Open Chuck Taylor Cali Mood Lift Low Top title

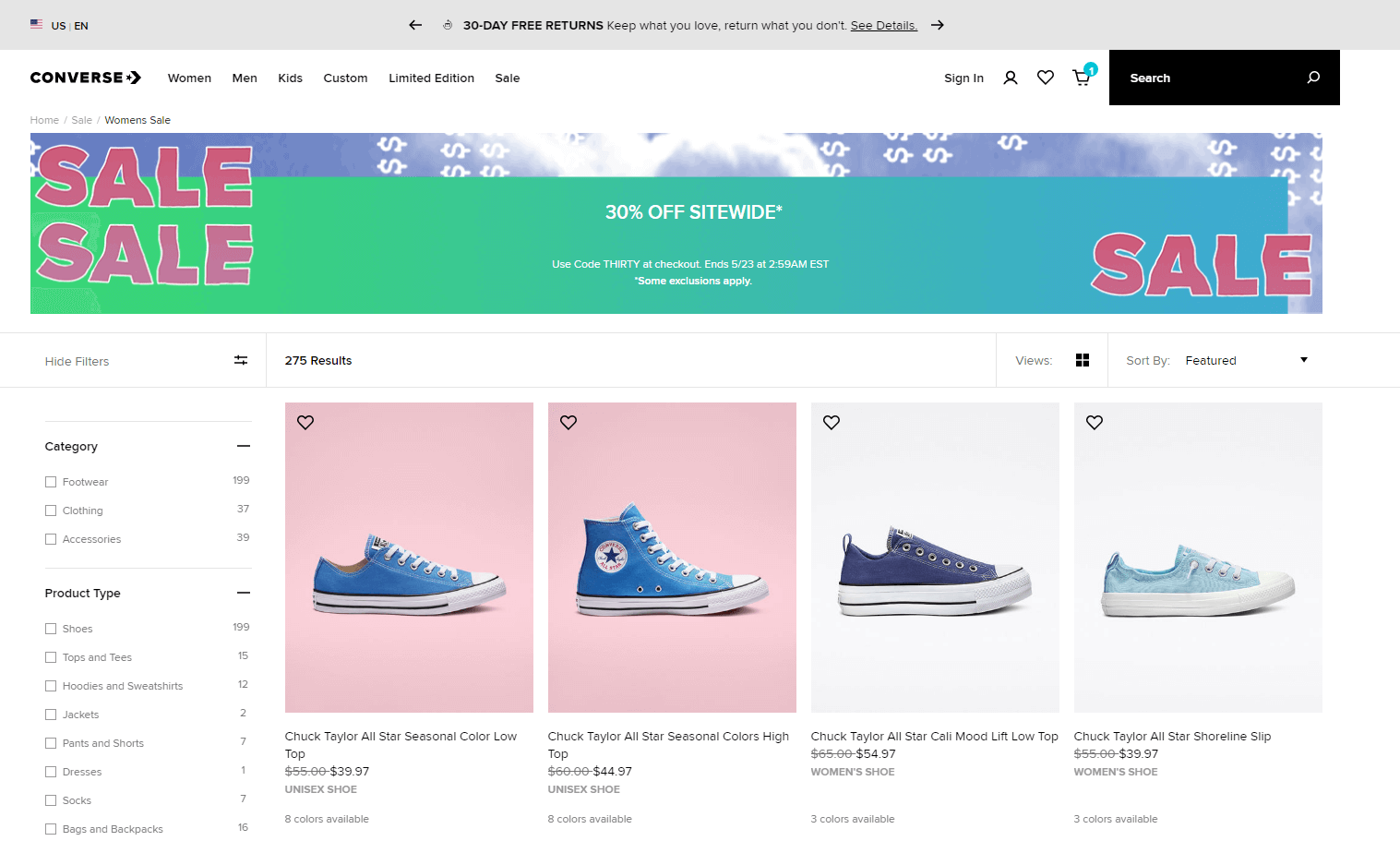tap(934, 737)
